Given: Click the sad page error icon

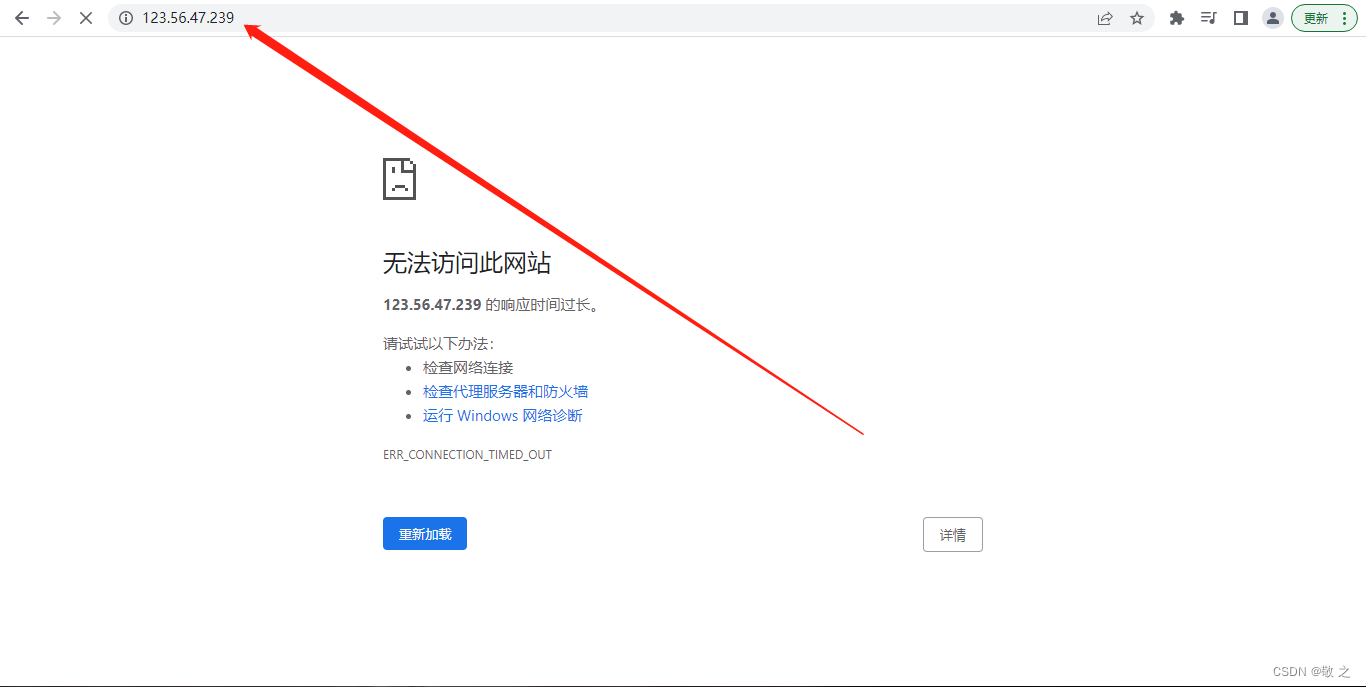Looking at the screenshot, I should [399, 178].
